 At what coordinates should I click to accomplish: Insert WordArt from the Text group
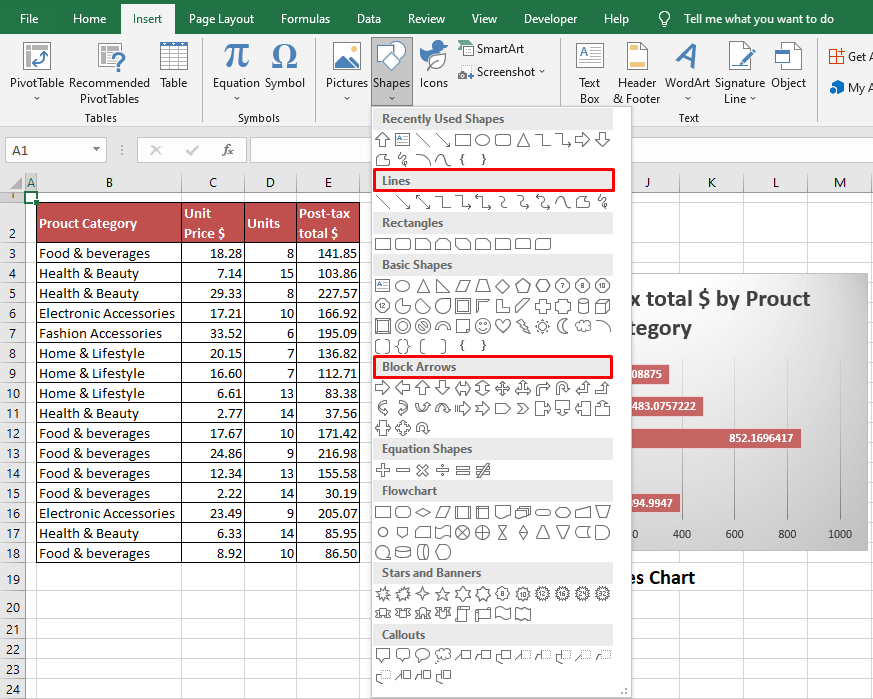(687, 71)
